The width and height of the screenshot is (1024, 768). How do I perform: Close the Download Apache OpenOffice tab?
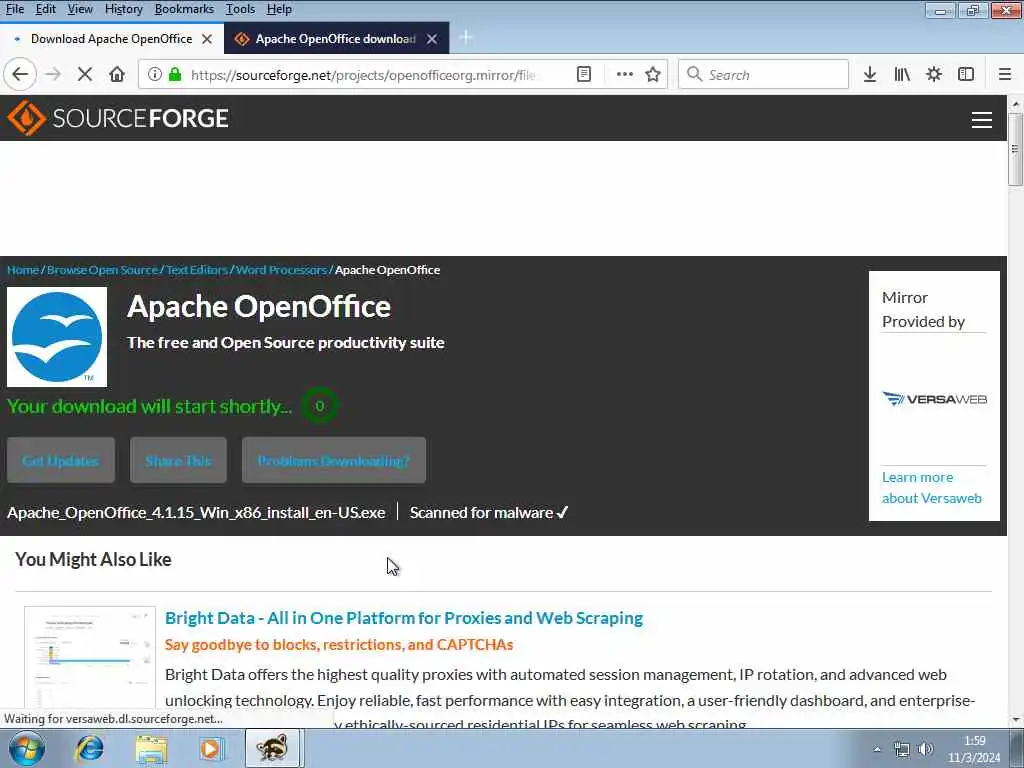click(x=207, y=39)
